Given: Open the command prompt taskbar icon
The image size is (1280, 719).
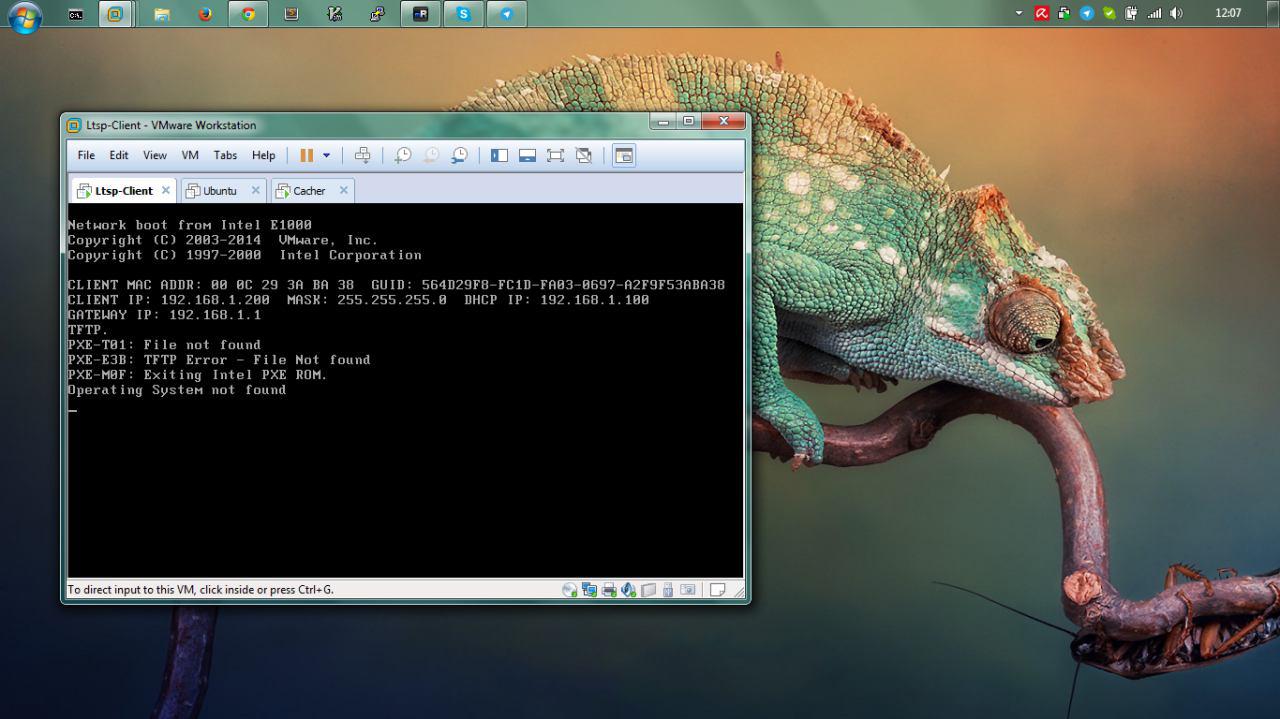Looking at the screenshot, I should tap(75, 14).
